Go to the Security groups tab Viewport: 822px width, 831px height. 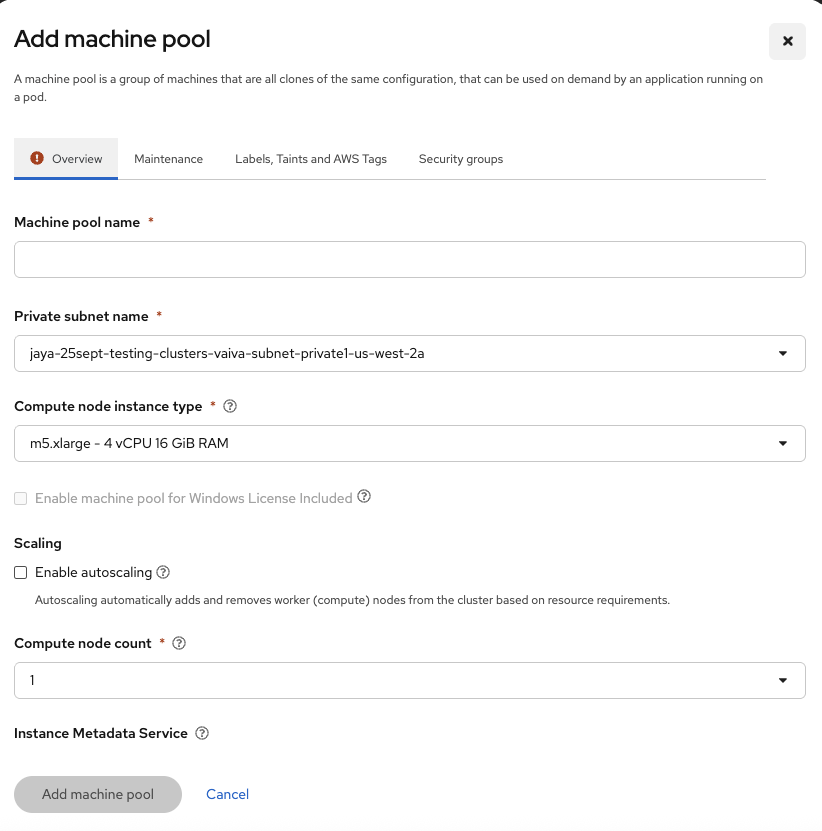(461, 159)
